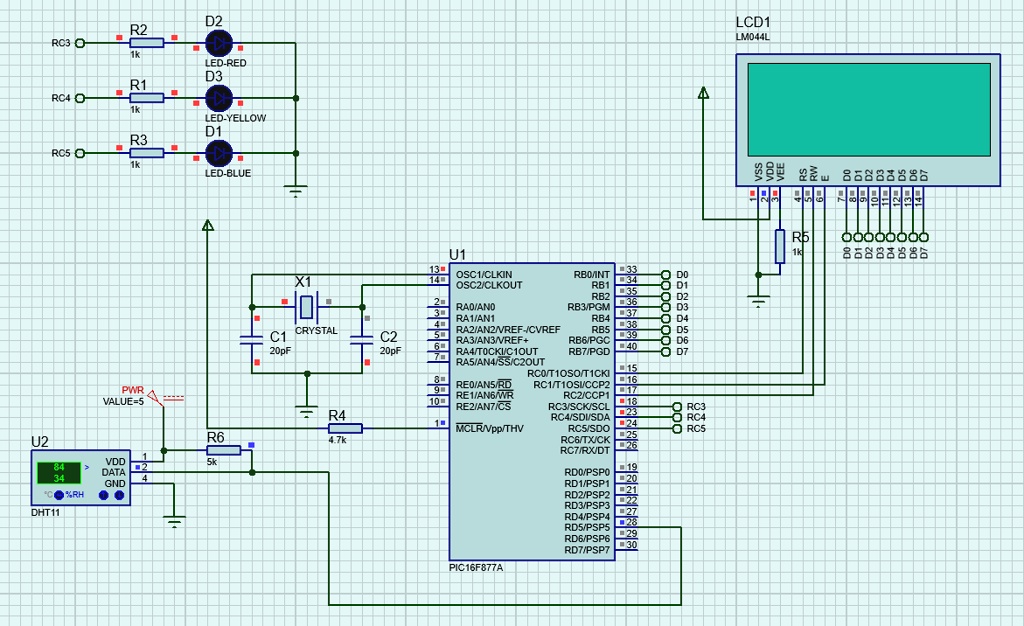
Task: Click the DHT11 ground symbol
Action: (174, 521)
